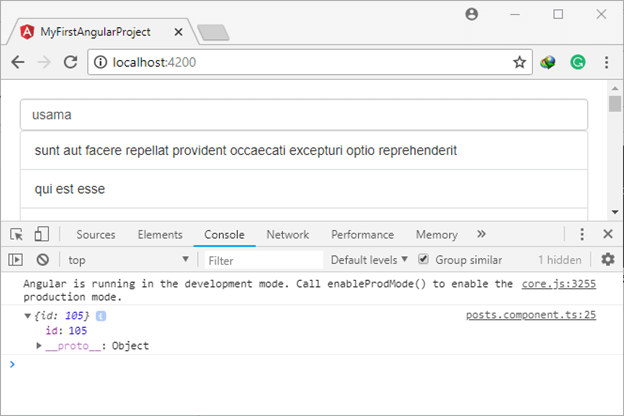Expand the __proto__ Object entry
Screen dimensions: 624x416
coord(39,346)
